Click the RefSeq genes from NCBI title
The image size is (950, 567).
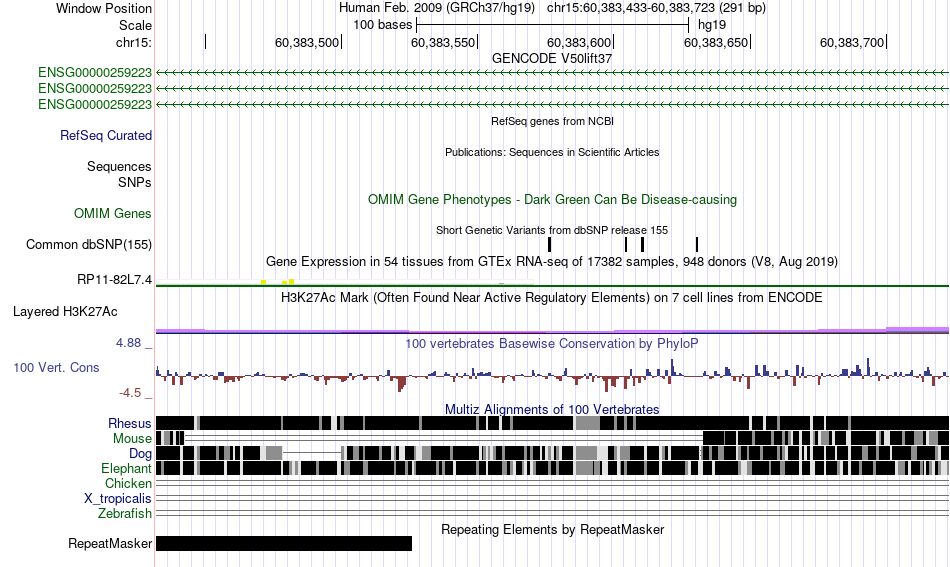(552, 121)
